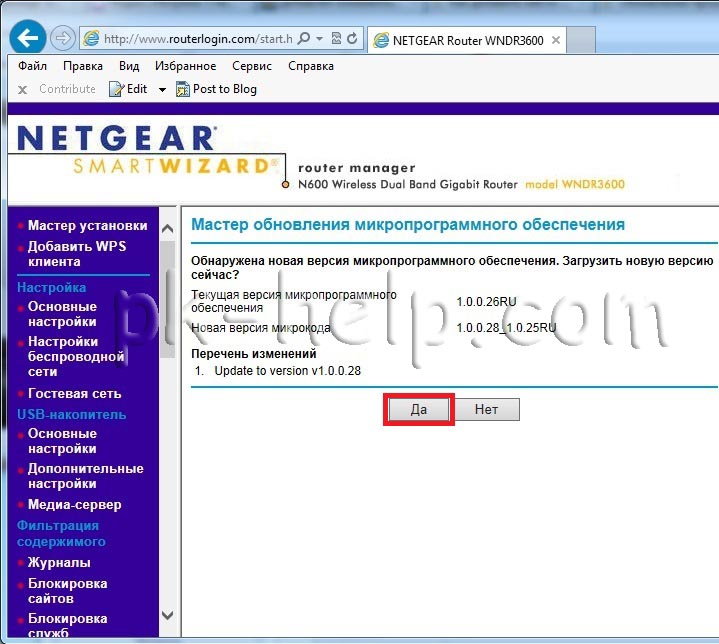Click the Contribute toolbar label
This screenshot has width=719, height=644.
67,89
